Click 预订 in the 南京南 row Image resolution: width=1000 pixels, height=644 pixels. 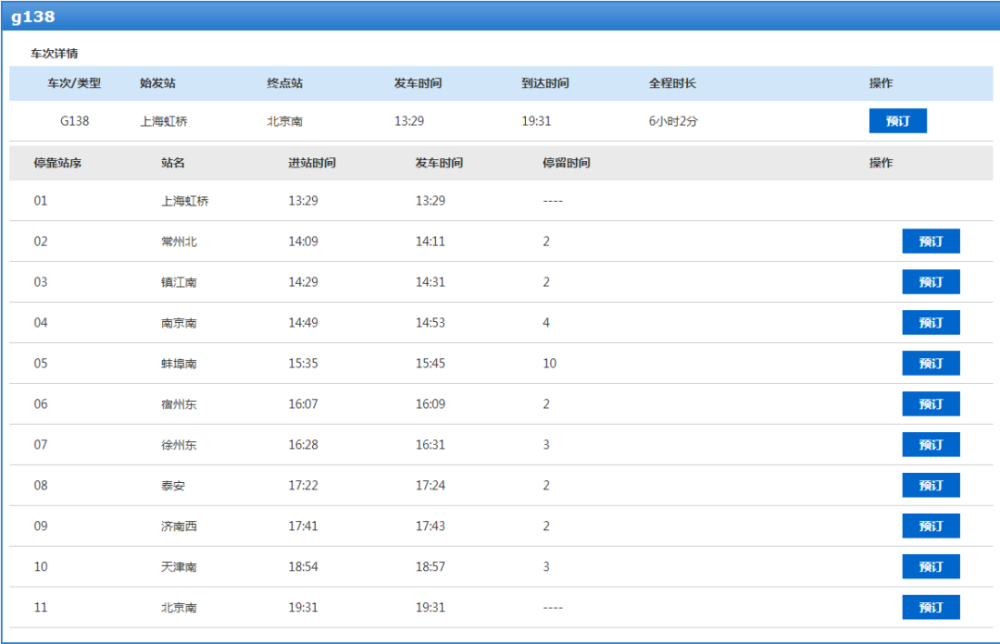point(930,323)
